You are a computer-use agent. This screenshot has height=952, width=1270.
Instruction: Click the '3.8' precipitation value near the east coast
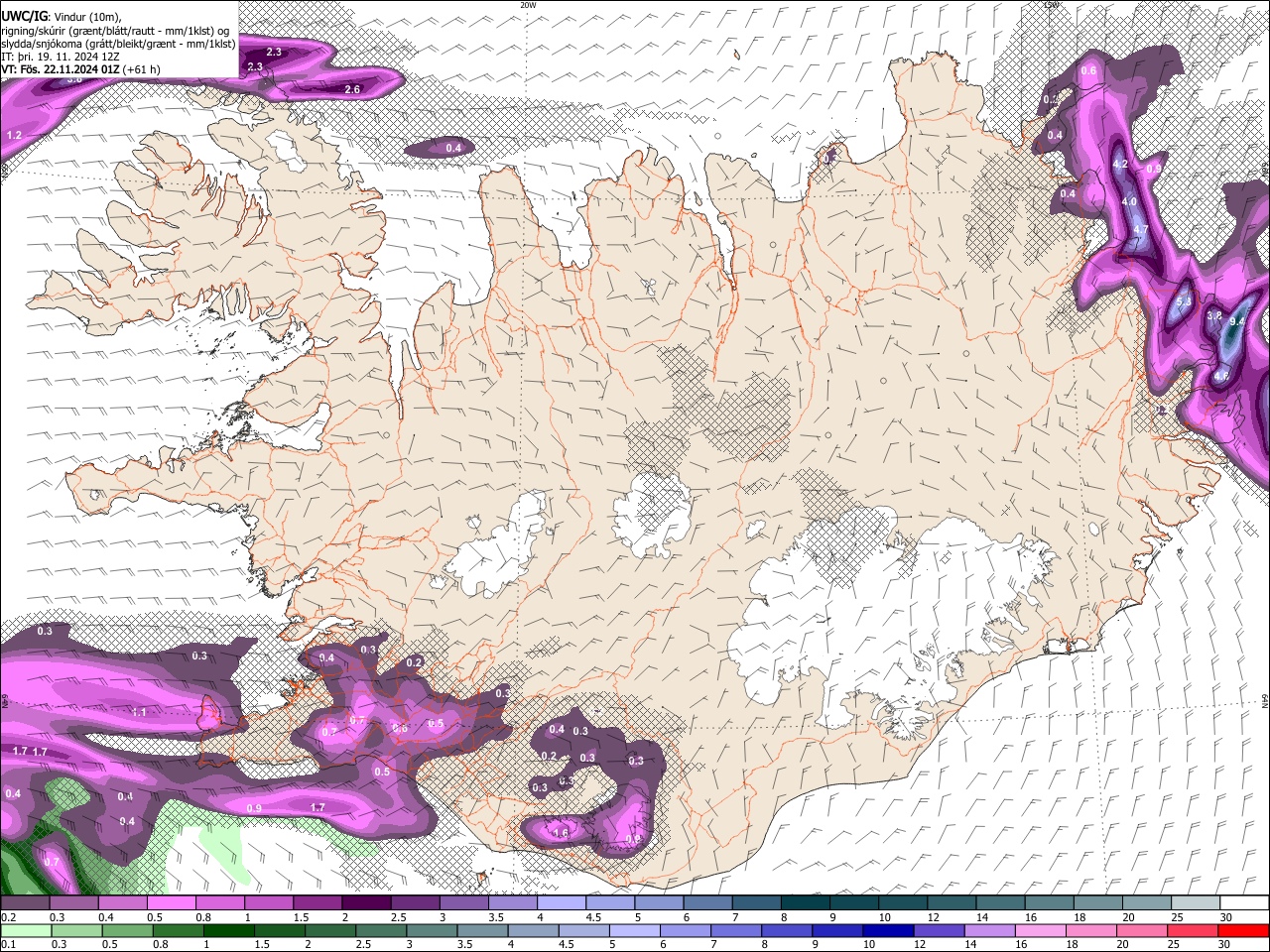(x=1213, y=315)
